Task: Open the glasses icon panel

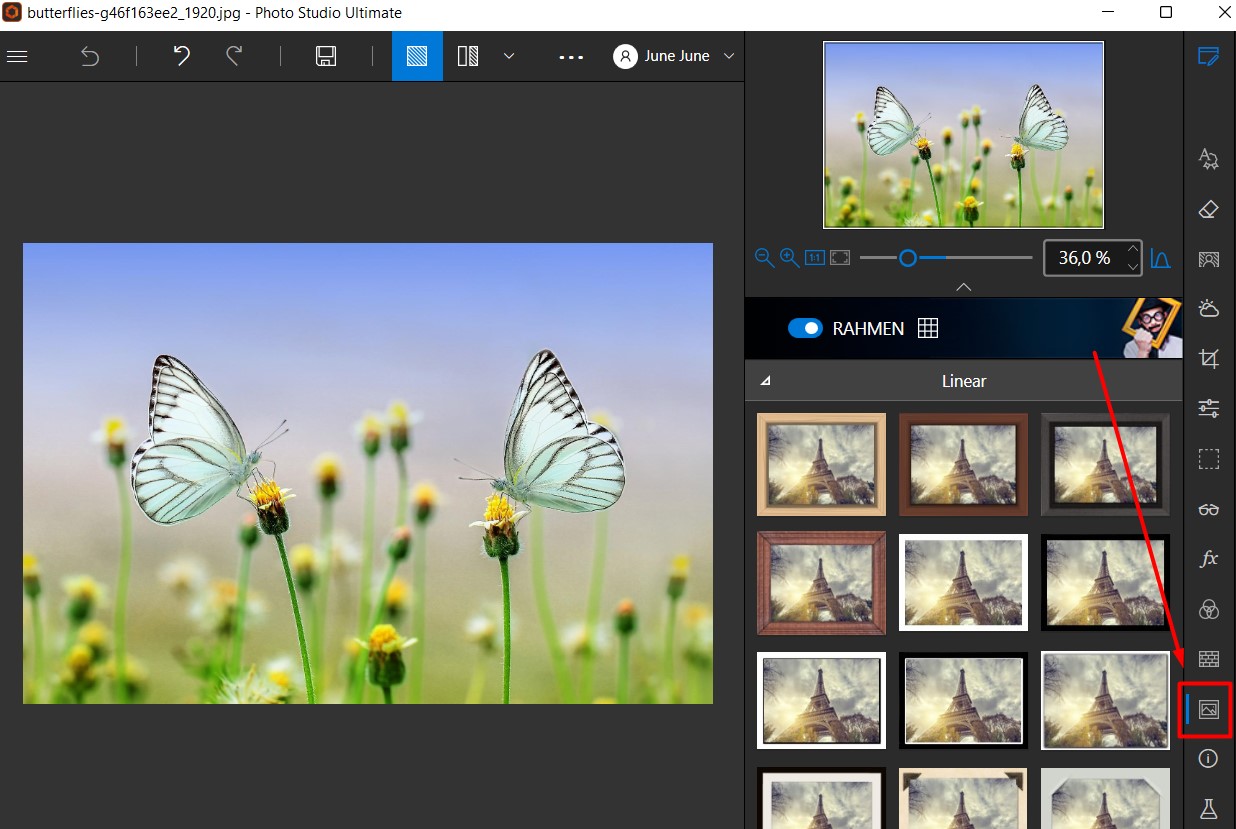Action: tap(1209, 509)
